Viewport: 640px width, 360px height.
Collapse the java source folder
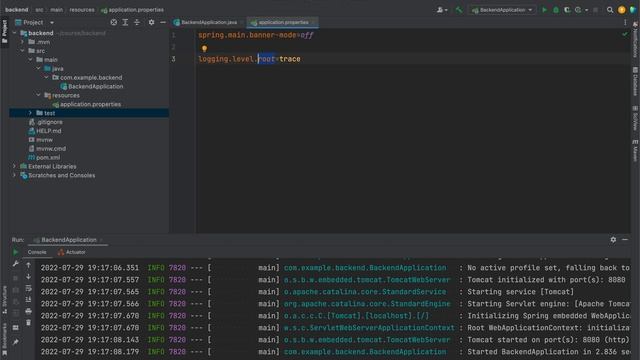39,69
